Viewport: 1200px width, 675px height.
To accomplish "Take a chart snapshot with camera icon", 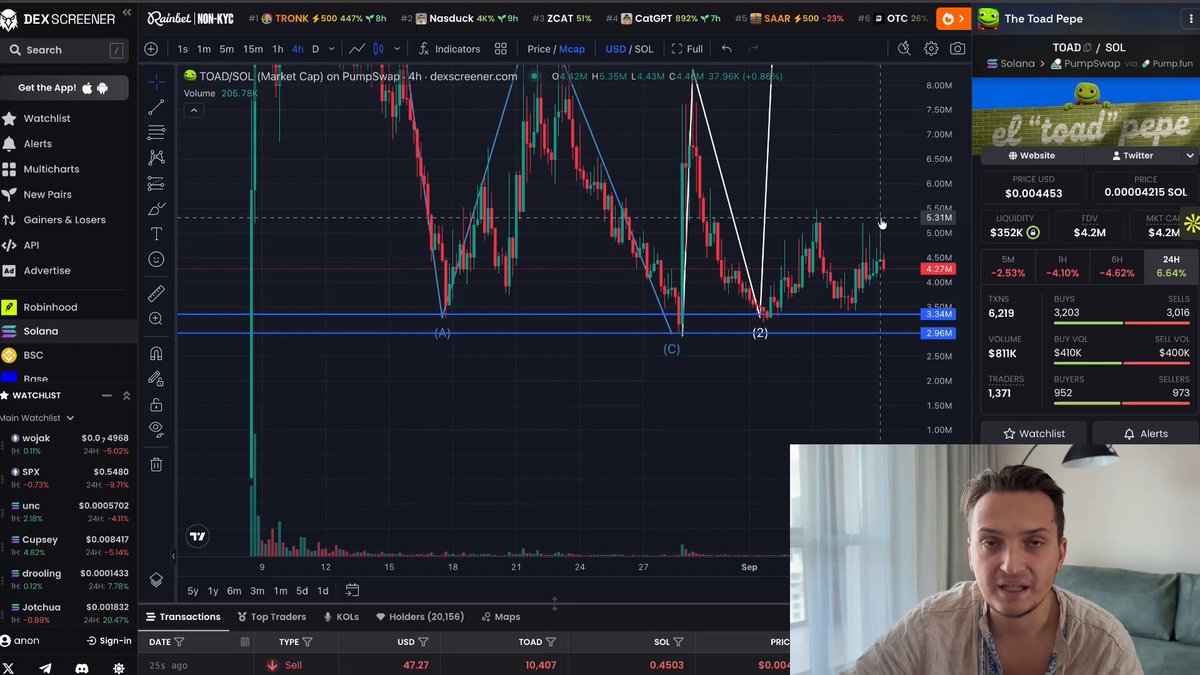I will point(958,49).
